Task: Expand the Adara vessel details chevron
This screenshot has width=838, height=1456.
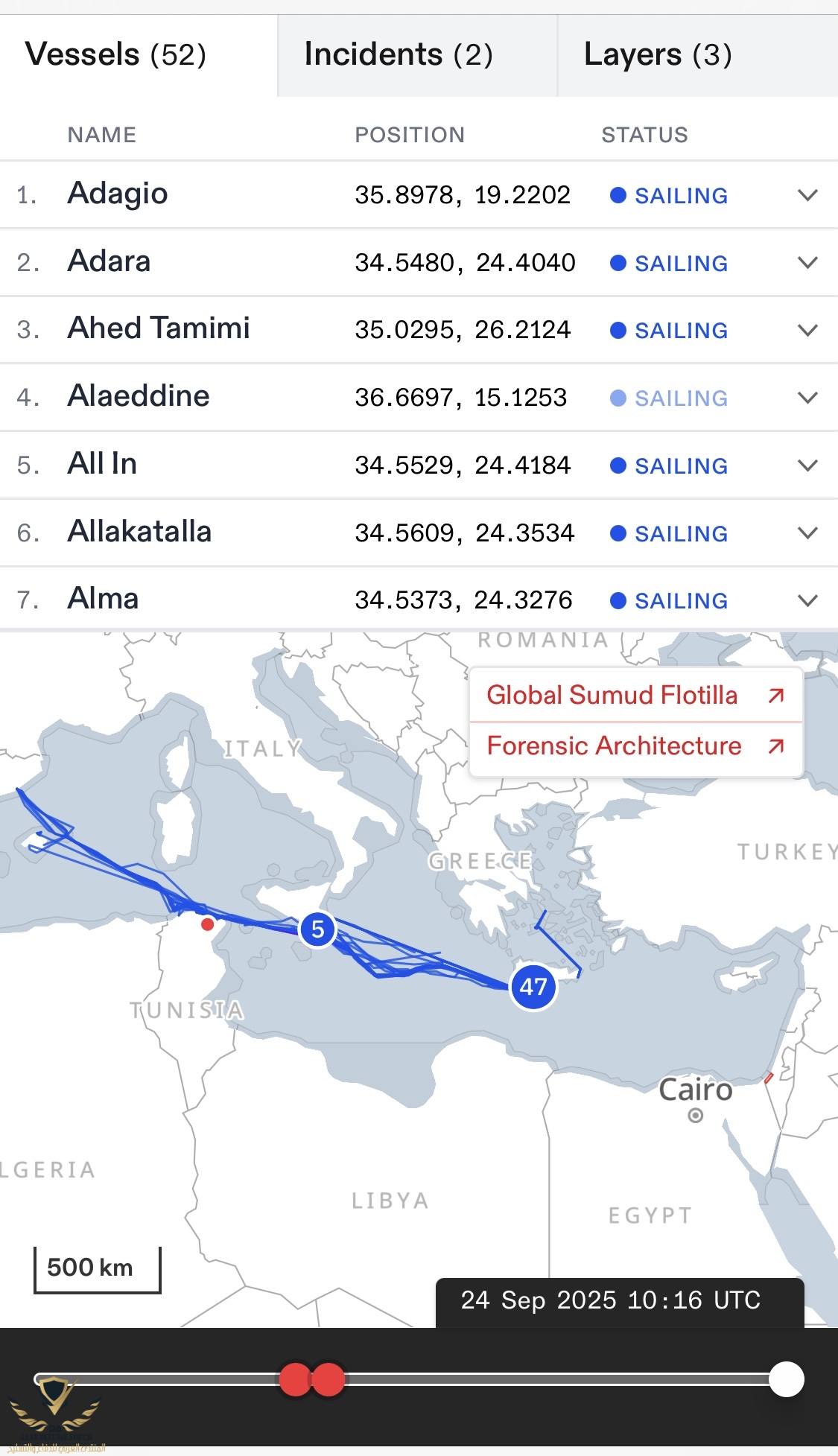Action: (x=807, y=262)
